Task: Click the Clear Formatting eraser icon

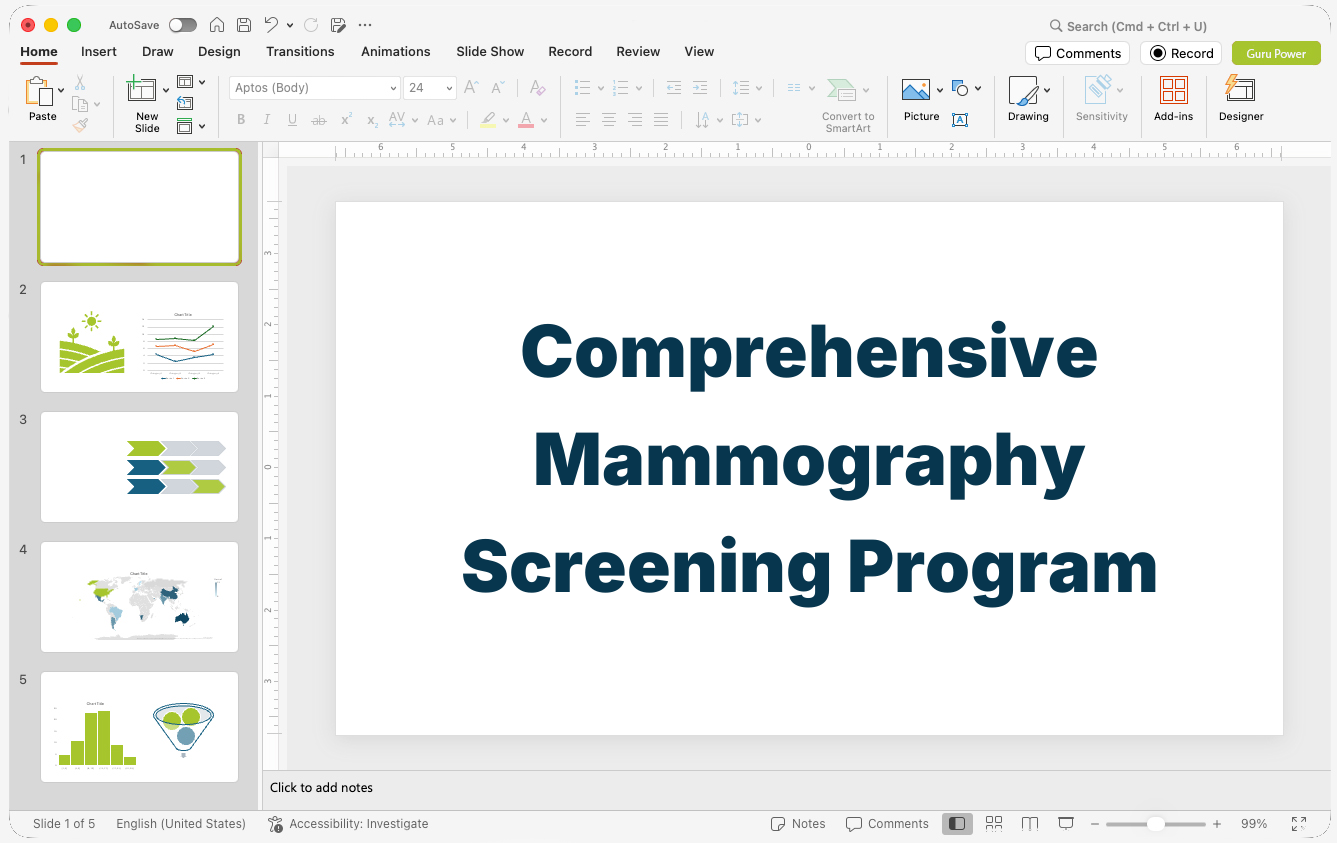Action: (538, 88)
